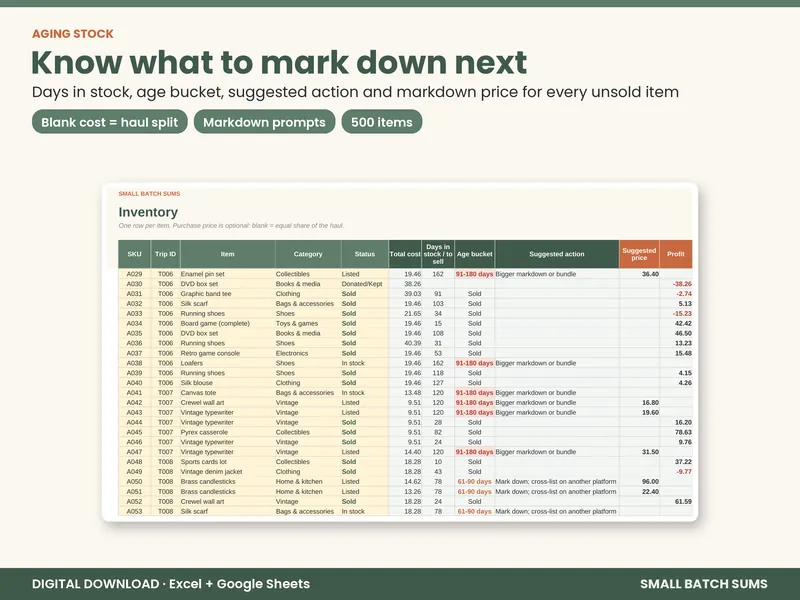Click the footer 'SMALL BATCH SUMS' brand name
800x600 pixels.
[704, 584]
